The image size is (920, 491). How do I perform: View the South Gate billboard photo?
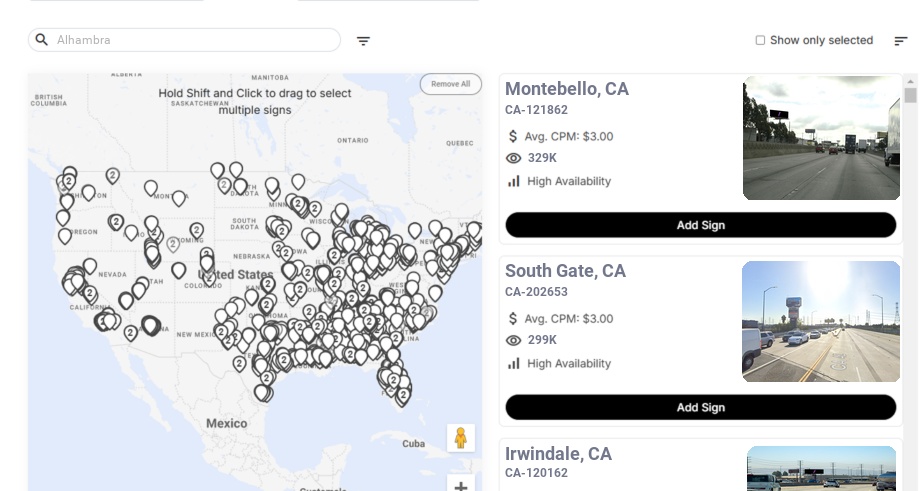tap(821, 321)
